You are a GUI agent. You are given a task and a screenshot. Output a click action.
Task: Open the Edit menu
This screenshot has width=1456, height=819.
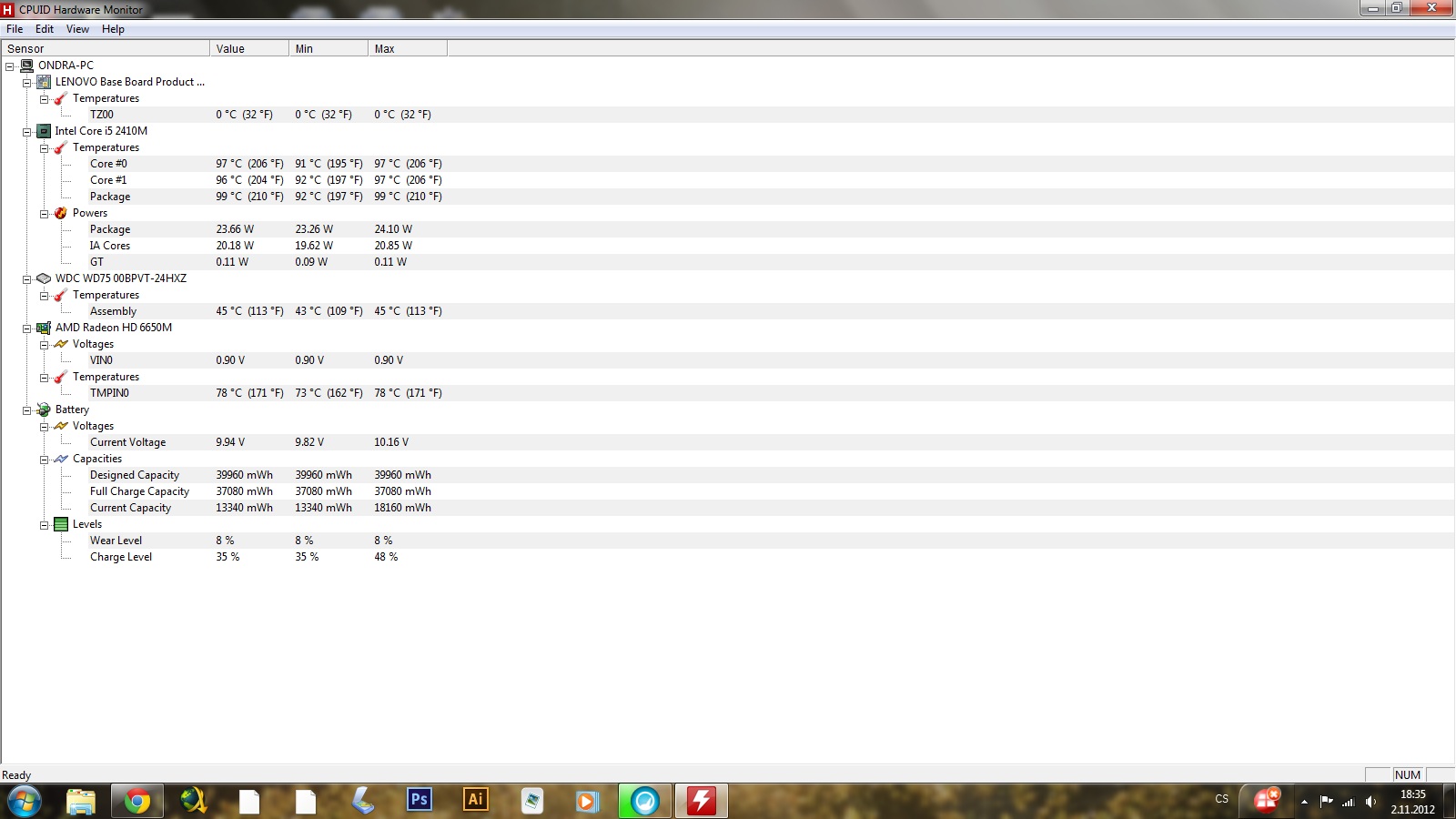pos(45,29)
